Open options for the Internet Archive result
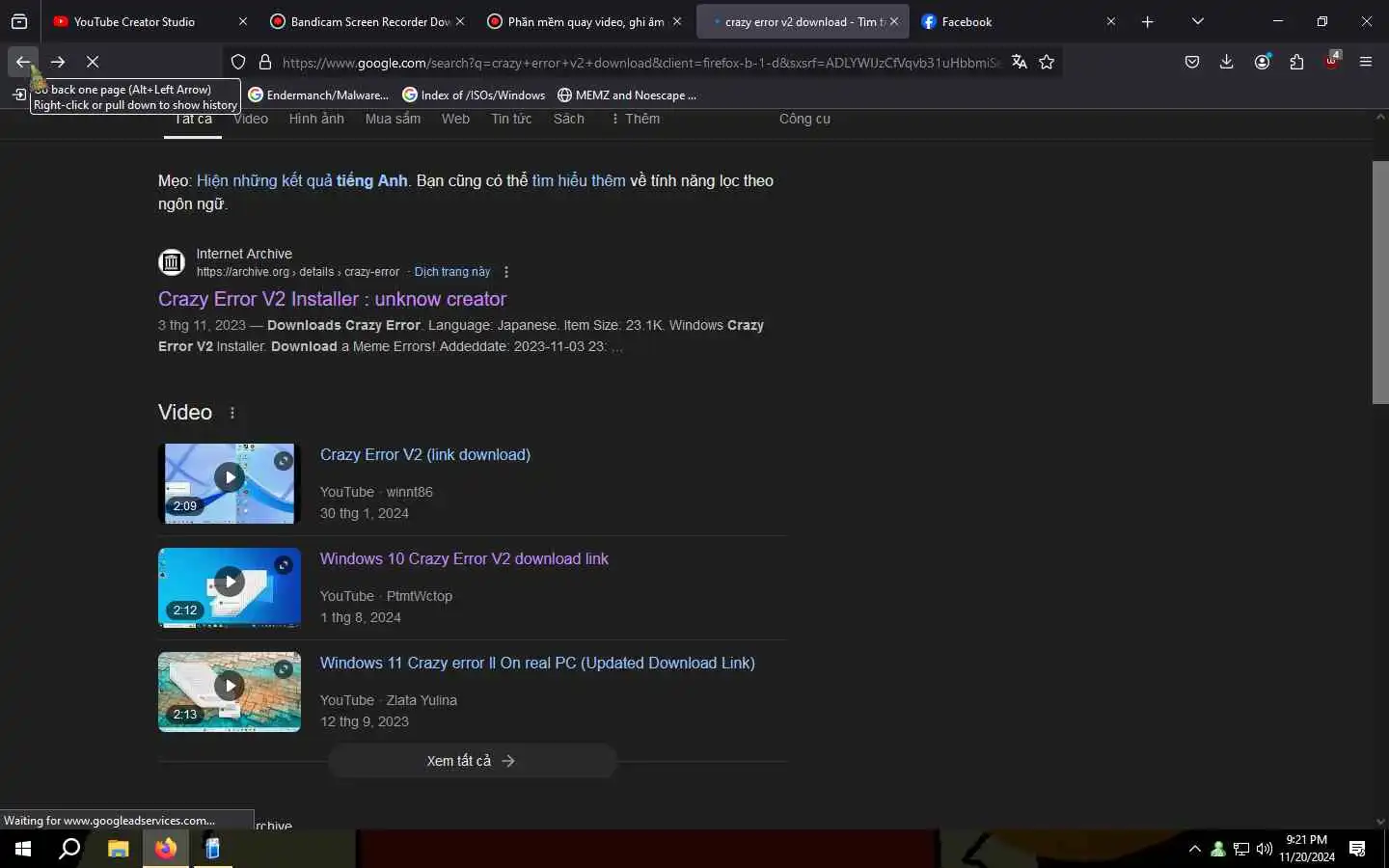1389x868 pixels. 506,272
